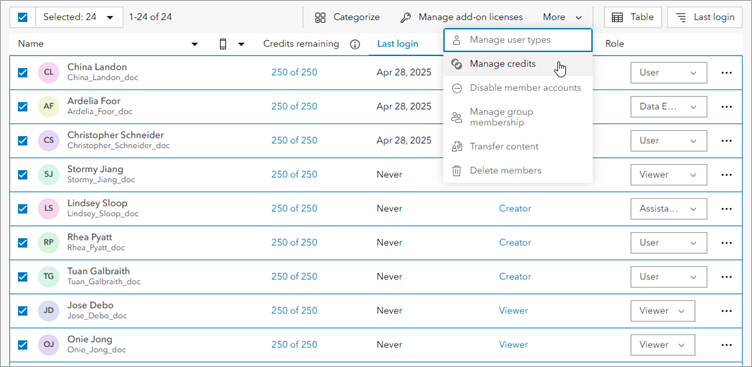Viewport: 752px width, 367px height.
Task: Expand the More menu in toolbar
Action: (x=563, y=17)
